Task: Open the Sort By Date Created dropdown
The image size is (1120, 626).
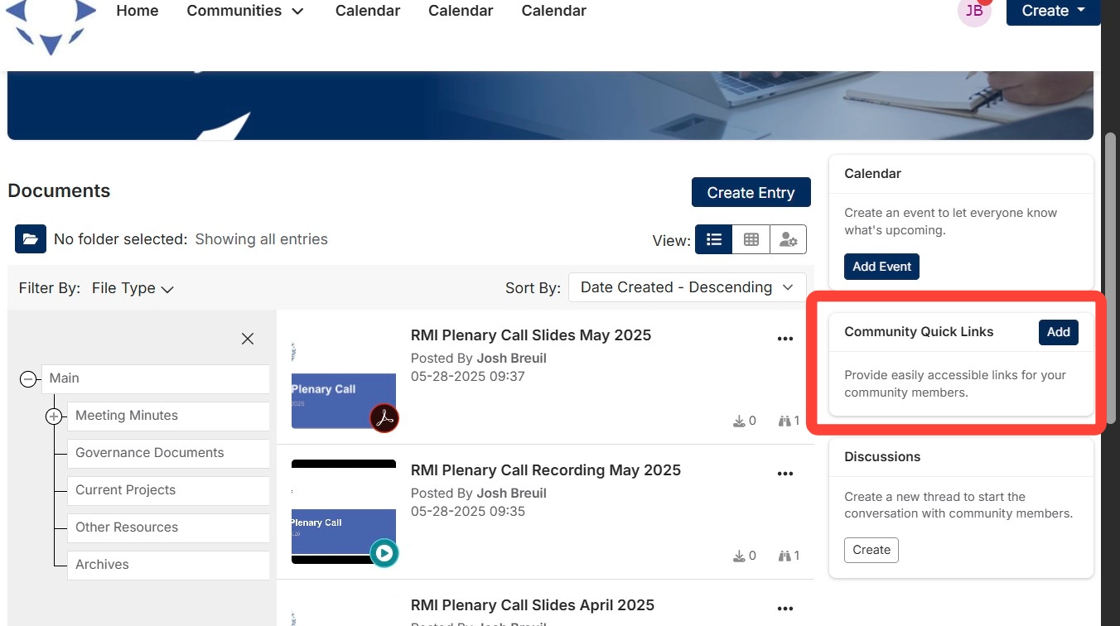Action: (687, 287)
